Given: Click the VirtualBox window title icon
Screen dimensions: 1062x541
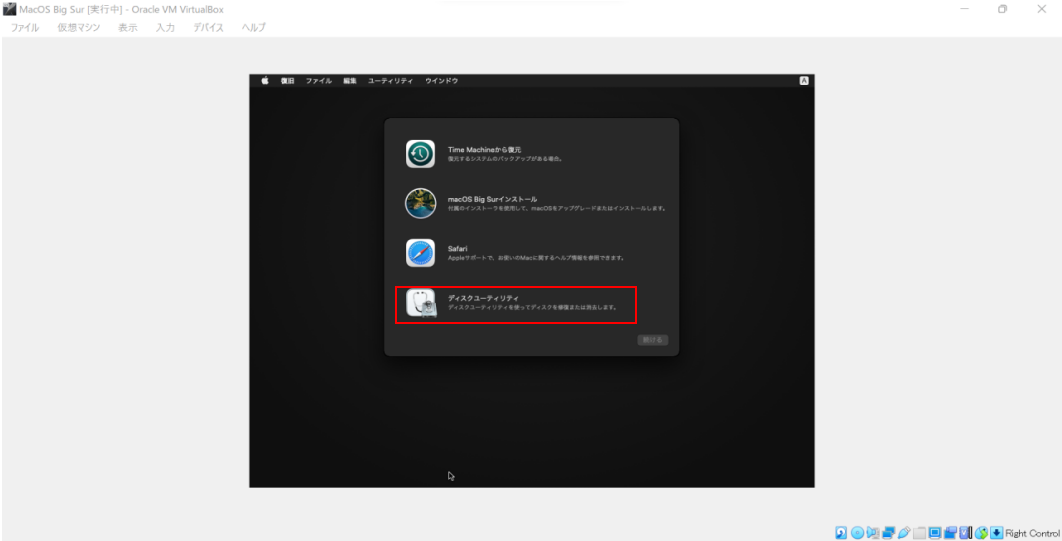Looking at the screenshot, I should click(x=9, y=9).
